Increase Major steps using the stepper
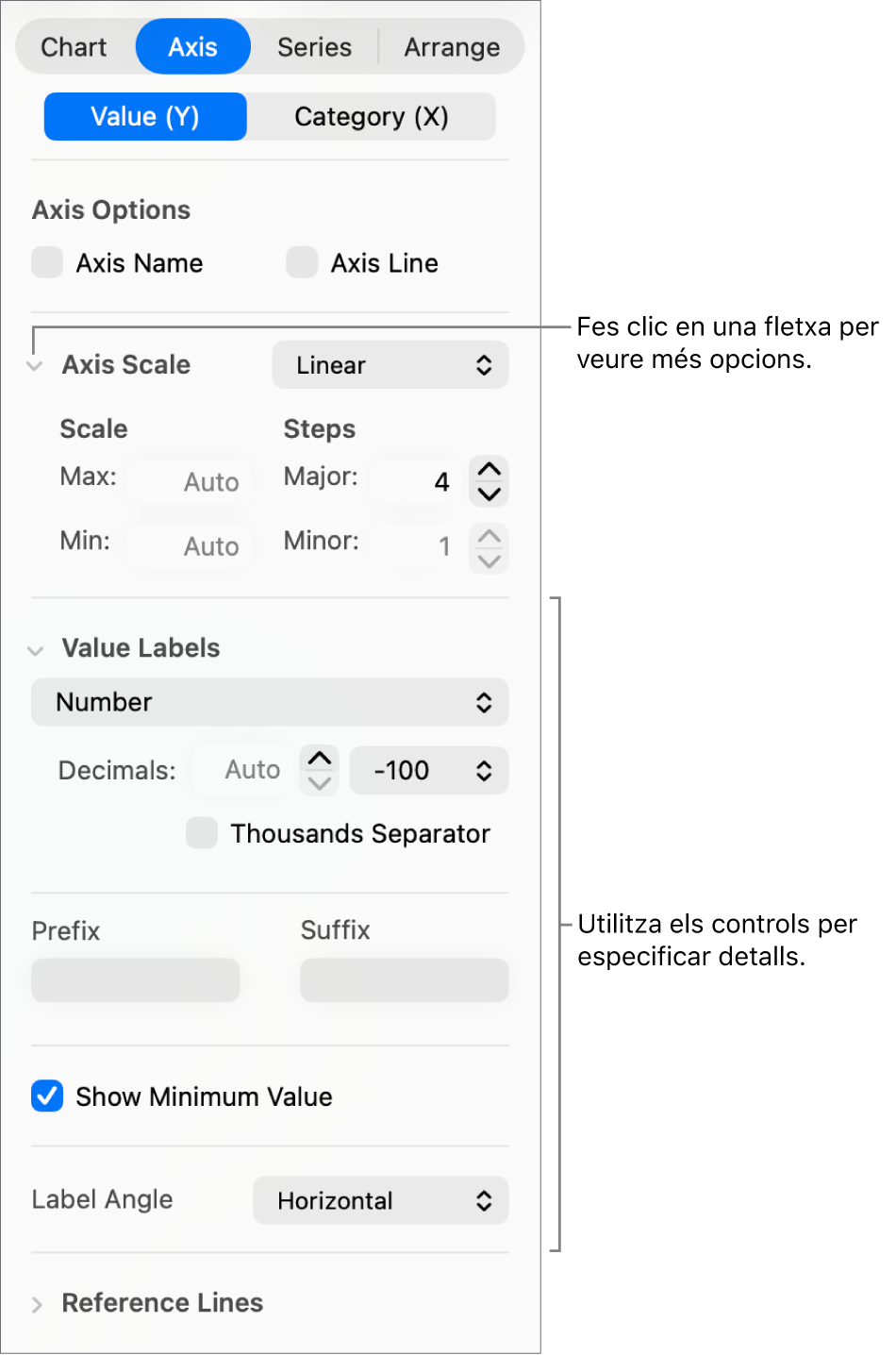The height and width of the screenshot is (1355, 896). tap(489, 469)
